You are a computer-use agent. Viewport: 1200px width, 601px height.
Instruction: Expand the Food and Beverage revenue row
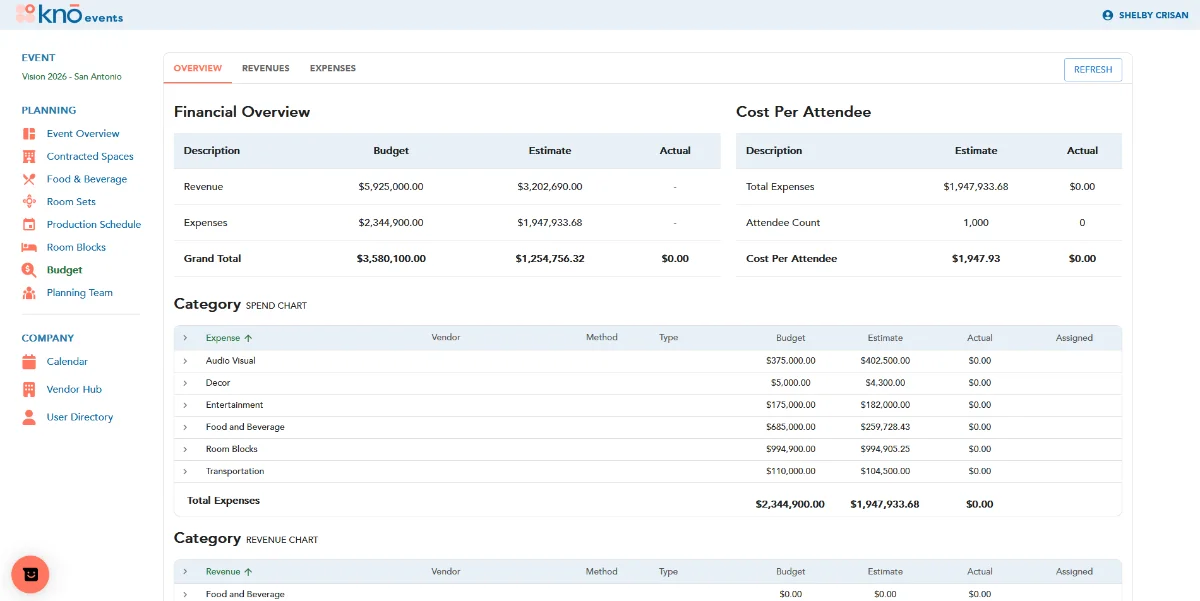[x=185, y=594]
